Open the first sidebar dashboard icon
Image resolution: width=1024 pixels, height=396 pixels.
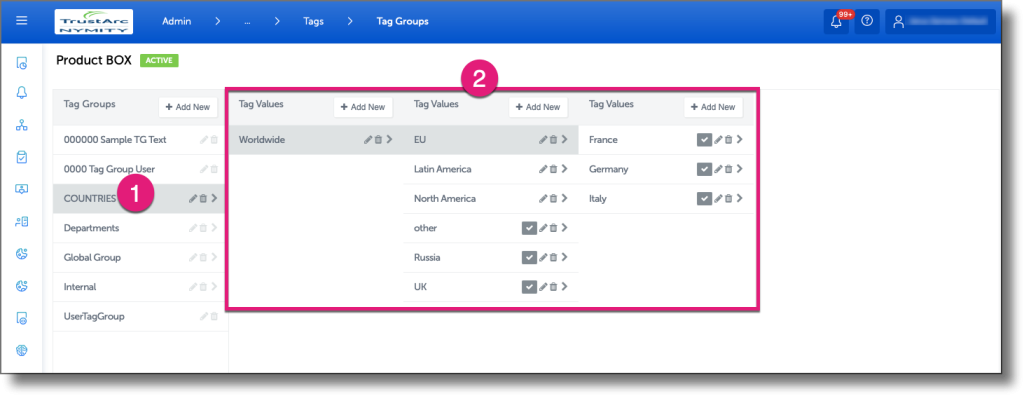pyautogui.click(x=22, y=63)
